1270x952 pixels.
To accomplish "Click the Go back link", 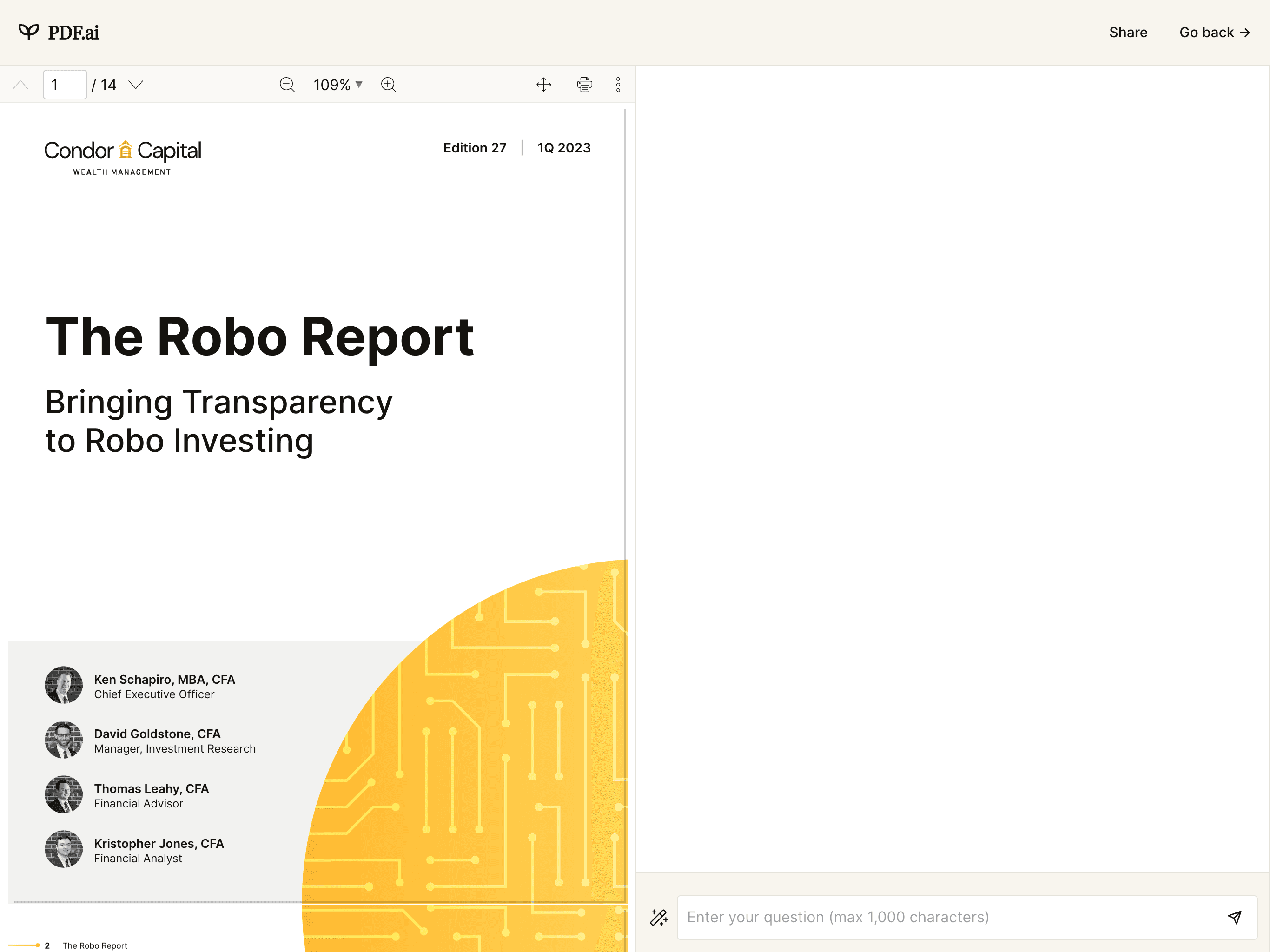I will coord(1214,33).
